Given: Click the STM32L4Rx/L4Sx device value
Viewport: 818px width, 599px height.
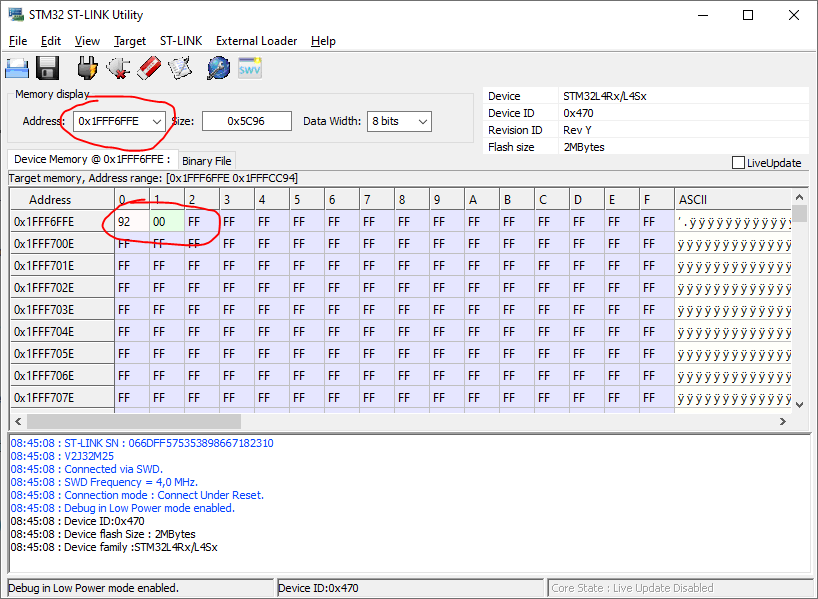Looking at the screenshot, I should (x=605, y=96).
